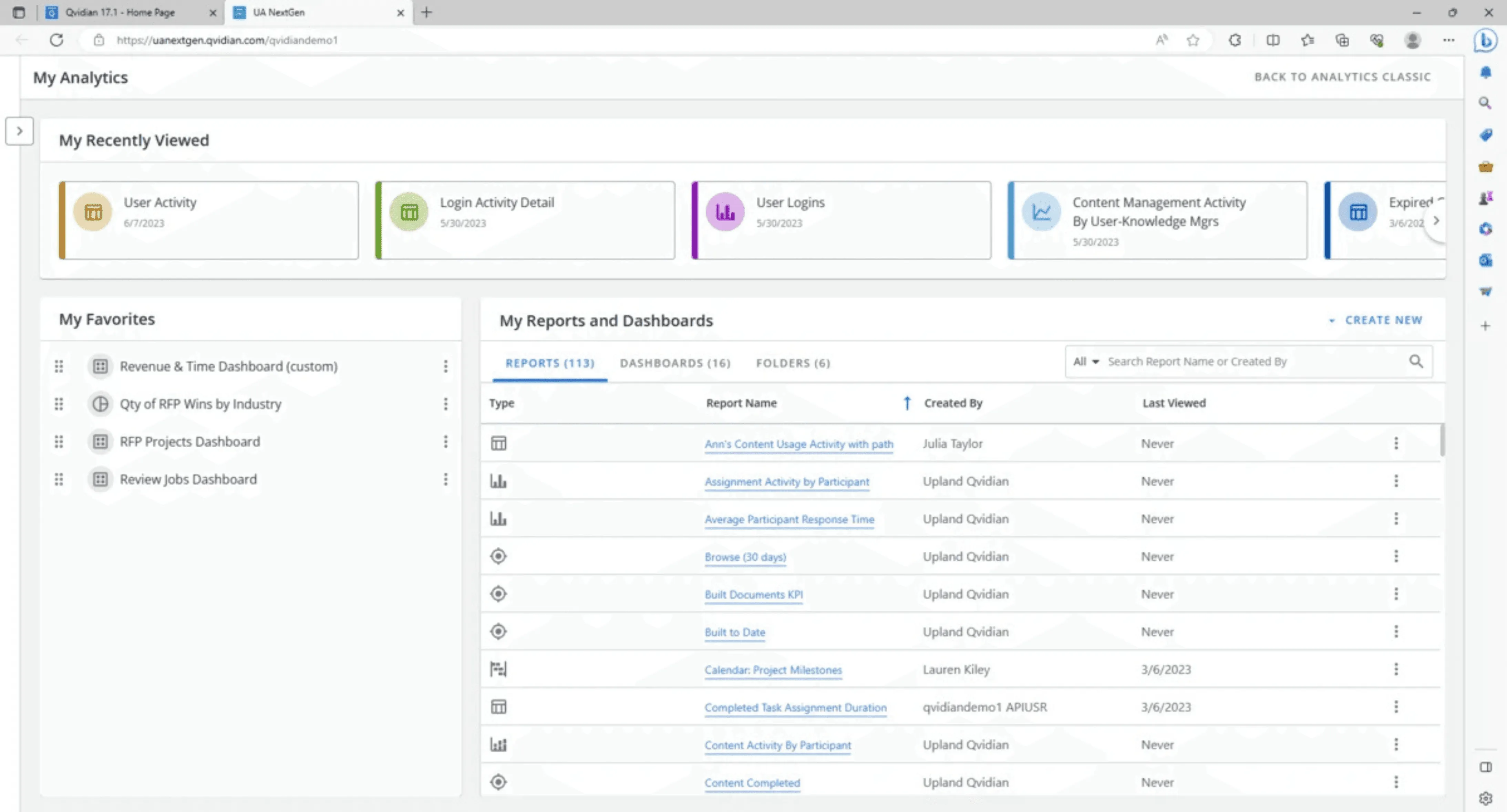
Task: Open options menu for Review Jobs Dashboard favorite
Action: point(446,479)
